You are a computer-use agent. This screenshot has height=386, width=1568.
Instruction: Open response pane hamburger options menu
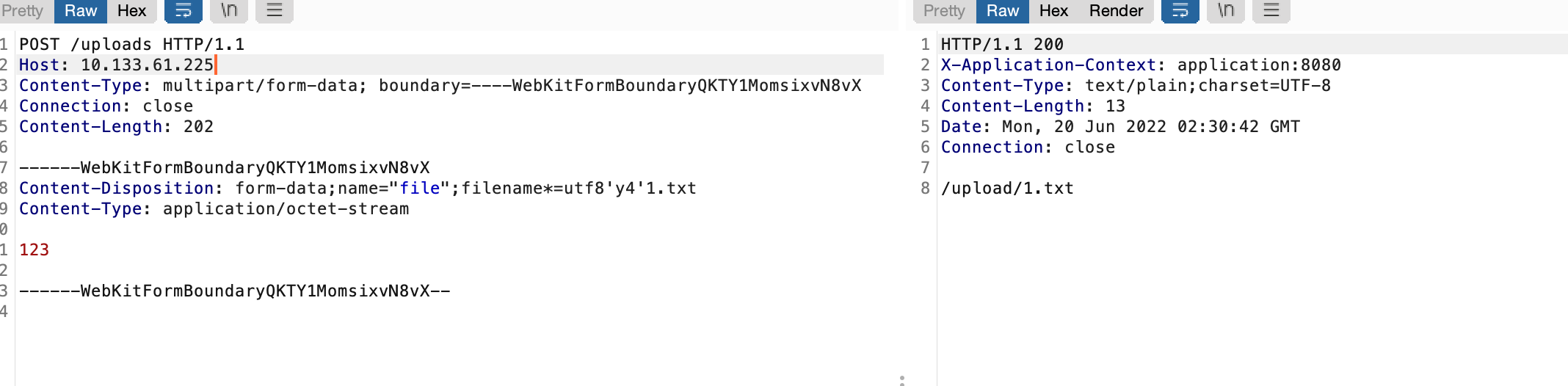coord(1271,10)
